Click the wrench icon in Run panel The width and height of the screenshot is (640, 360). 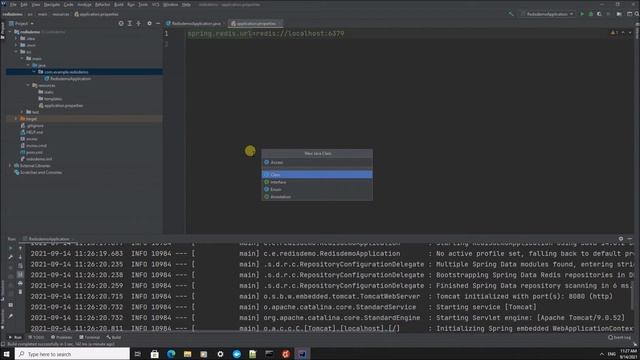point(11,257)
